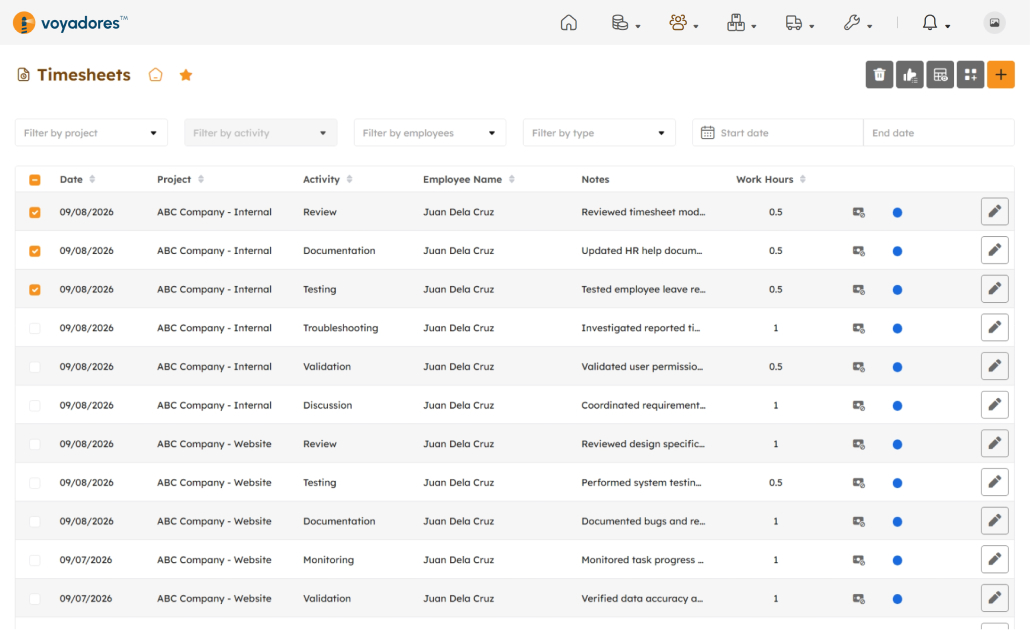Click the Start date field
Image resolution: width=1030 pixels, height=630 pixels.
point(778,133)
